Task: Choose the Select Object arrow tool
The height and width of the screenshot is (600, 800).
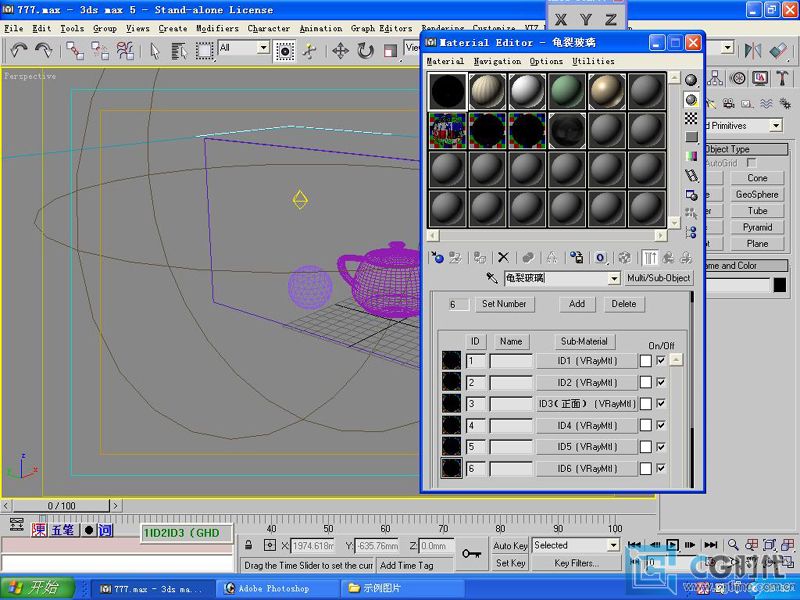Action: [x=155, y=51]
